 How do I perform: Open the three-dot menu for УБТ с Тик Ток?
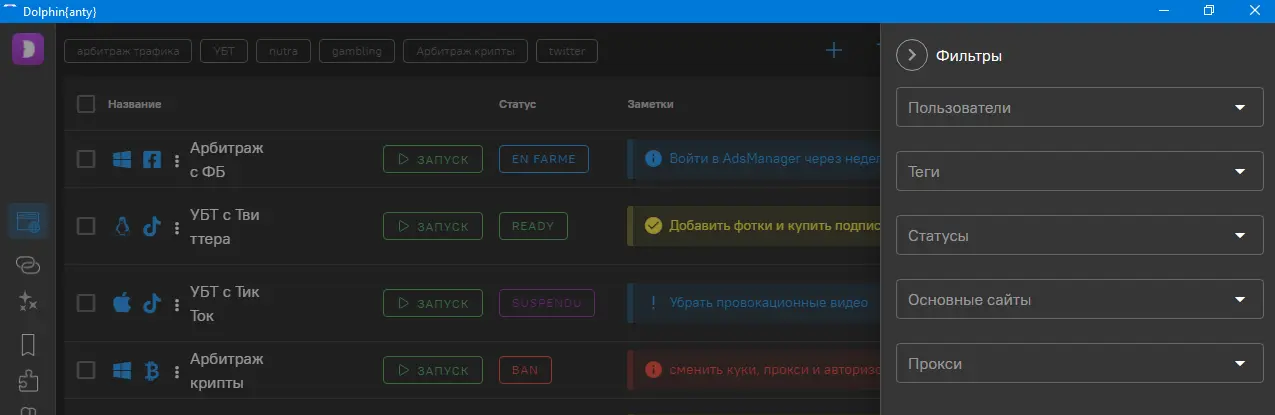[x=177, y=304]
